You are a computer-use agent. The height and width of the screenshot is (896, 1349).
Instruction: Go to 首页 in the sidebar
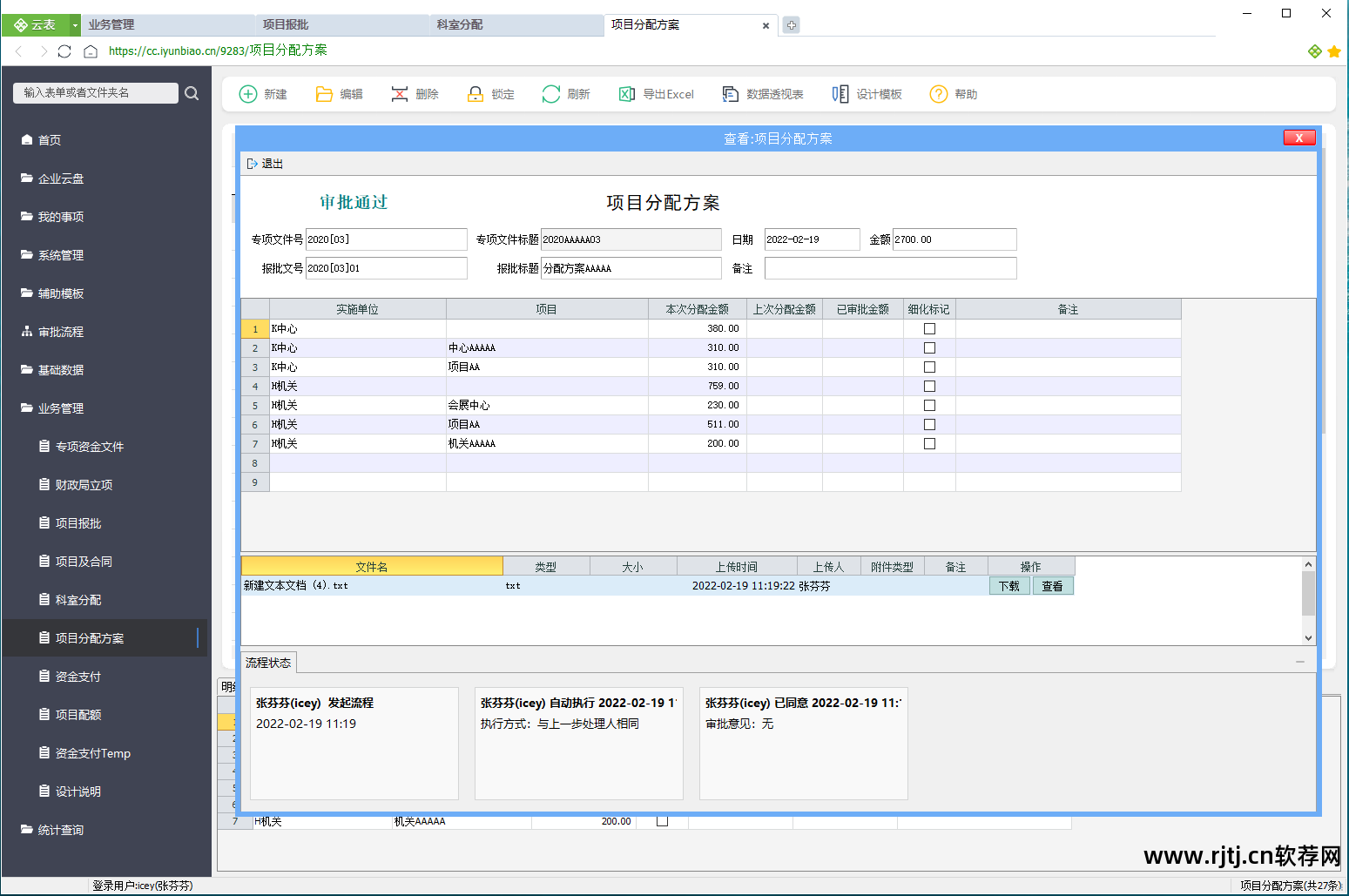click(x=49, y=140)
